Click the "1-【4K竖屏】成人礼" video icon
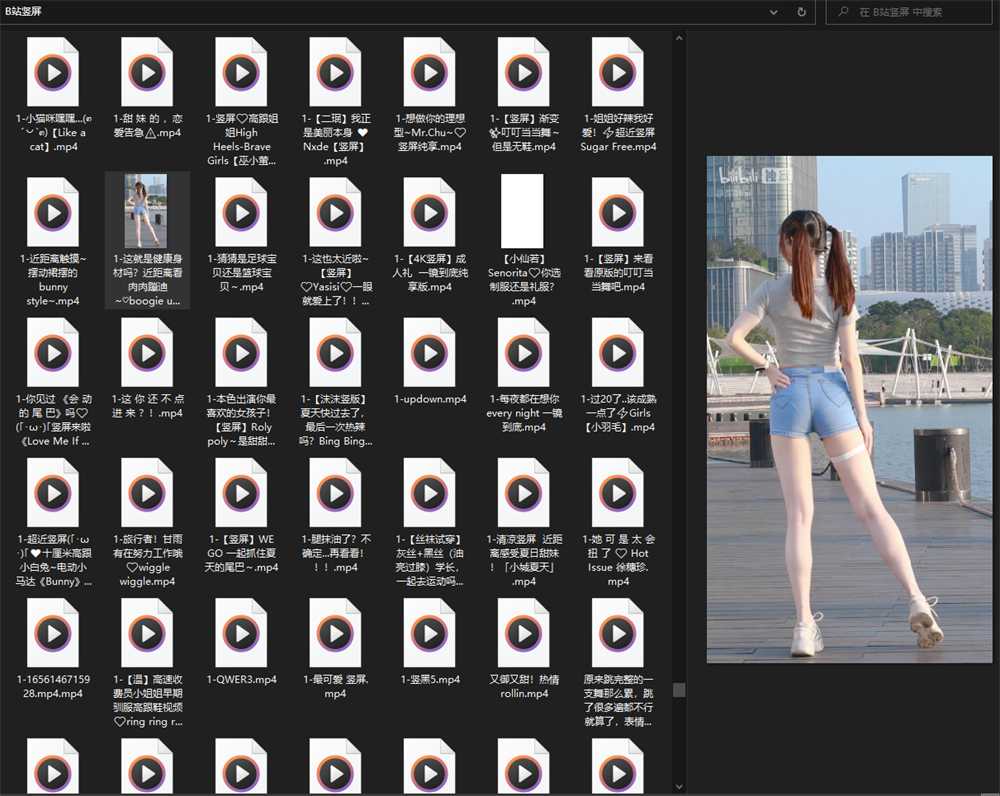The width and height of the screenshot is (1000, 796). click(429, 210)
